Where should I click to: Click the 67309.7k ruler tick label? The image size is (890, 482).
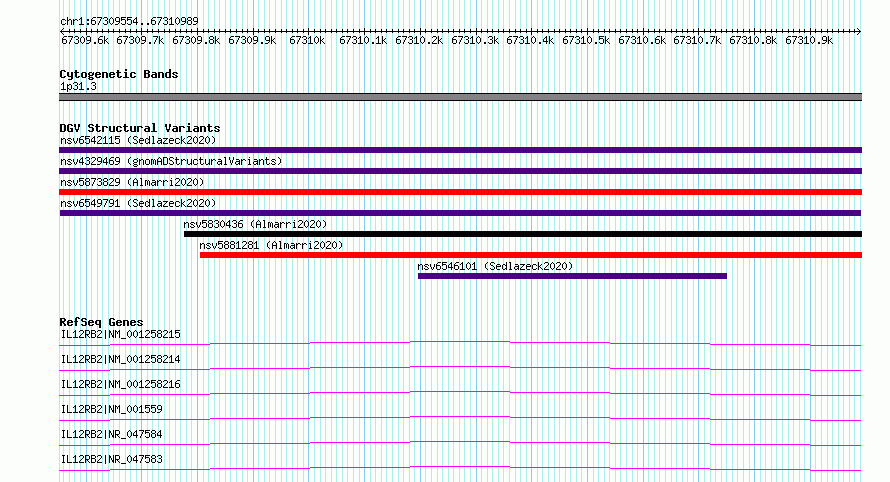140,40
